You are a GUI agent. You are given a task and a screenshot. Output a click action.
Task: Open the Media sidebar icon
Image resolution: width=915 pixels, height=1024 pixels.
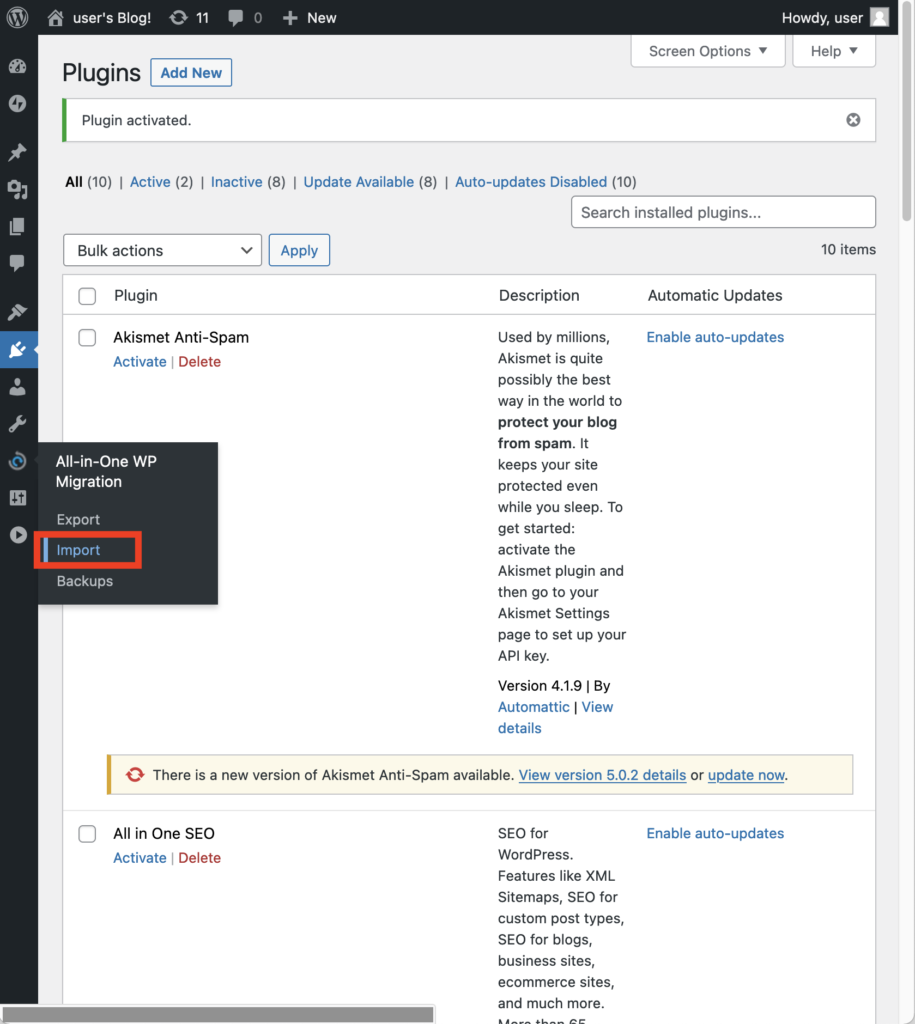point(18,189)
